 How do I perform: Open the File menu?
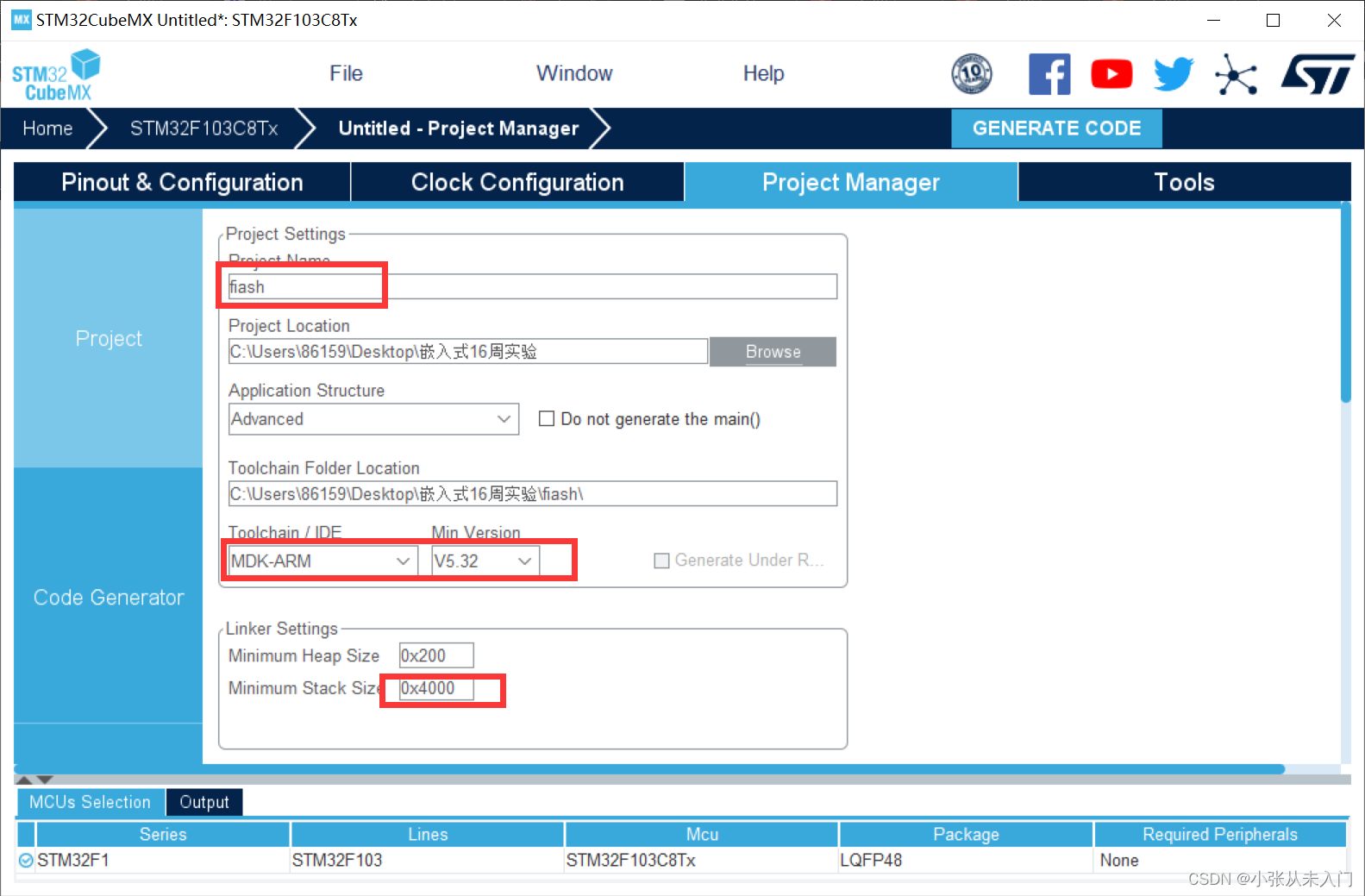tap(346, 73)
